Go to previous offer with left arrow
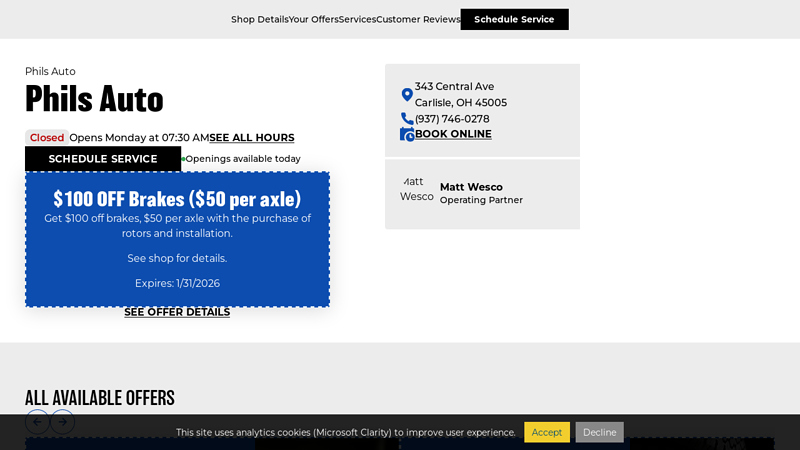This screenshot has height=450, width=800. coord(37,422)
